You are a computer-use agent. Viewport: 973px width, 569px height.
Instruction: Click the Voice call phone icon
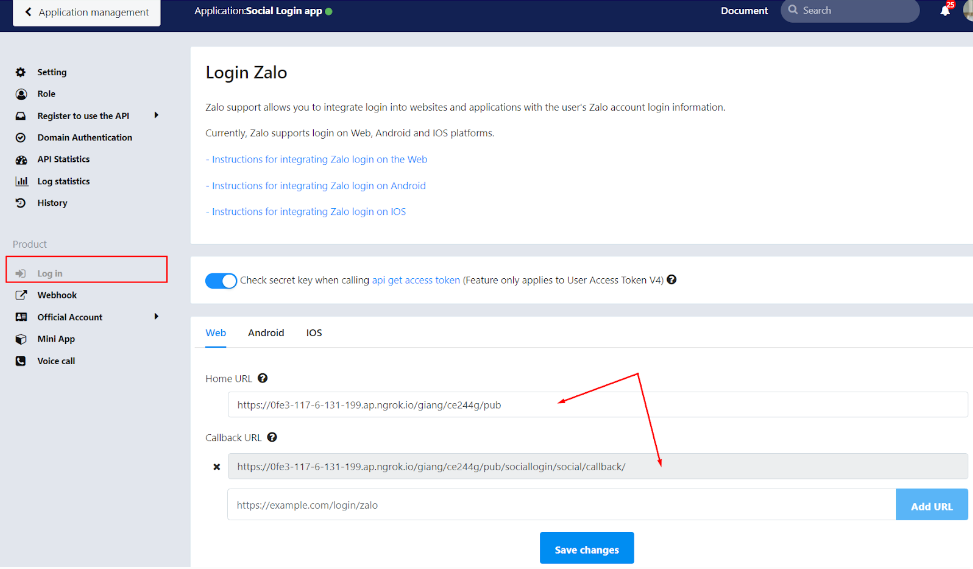click(x=21, y=361)
